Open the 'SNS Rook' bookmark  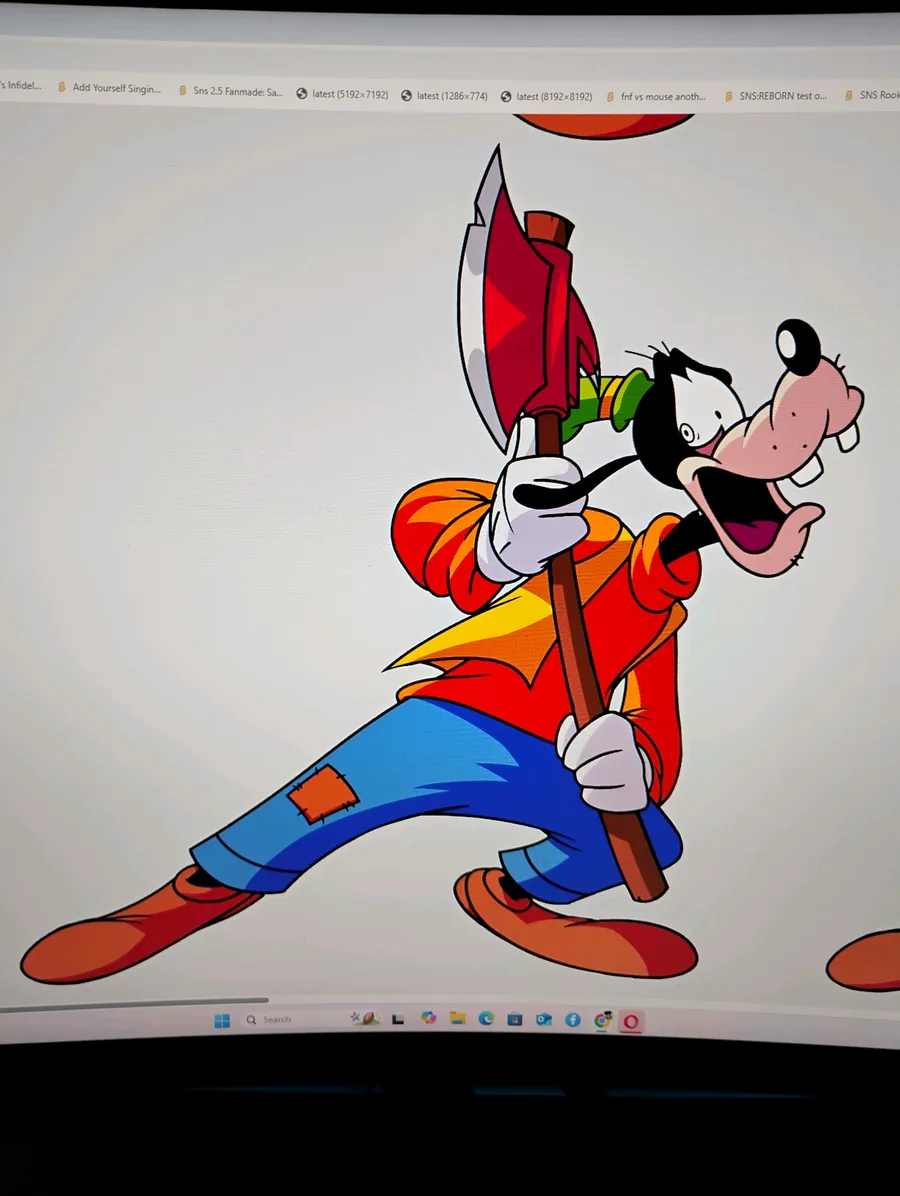pyautogui.click(x=872, y=95)
